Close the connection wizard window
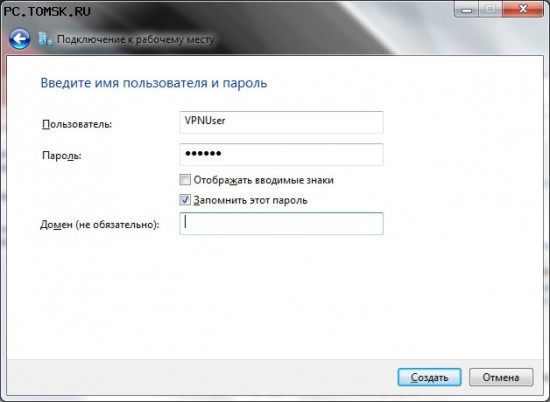 [523, 9]
